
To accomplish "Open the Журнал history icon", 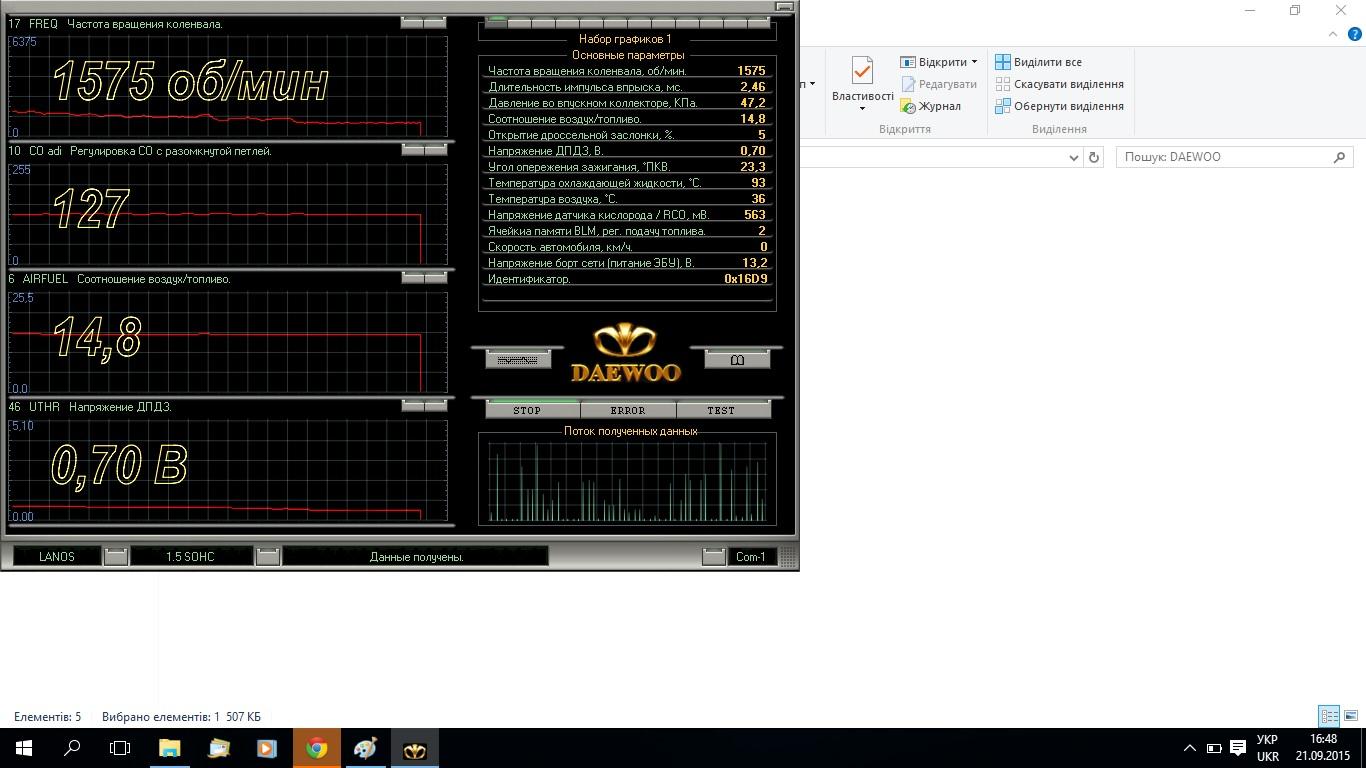I will [909, 107].
